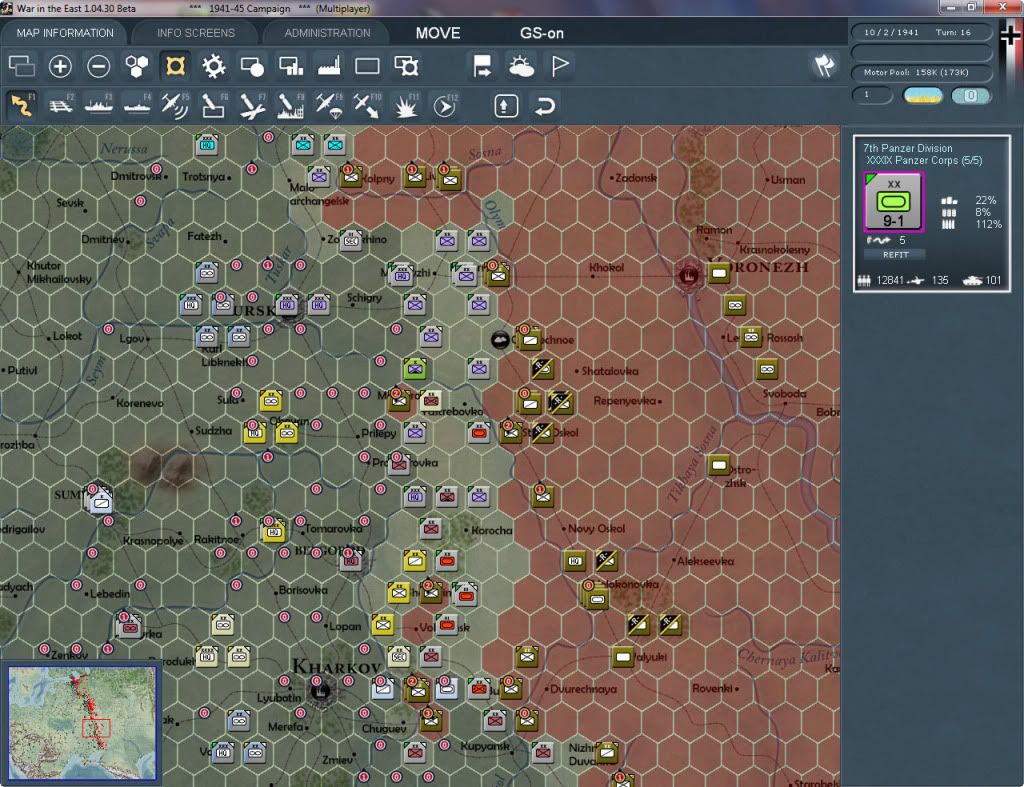
Task: Click the F12 end turn icon
Action: tap(445, 105)
